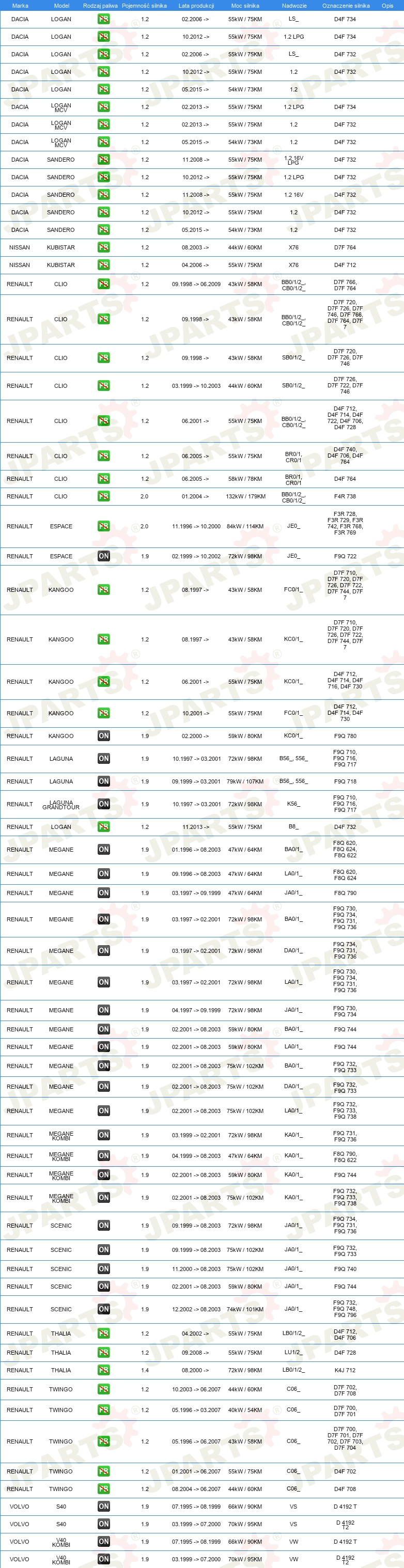Select PB icon in Renault Clio 58kW / 78KM row
The width and height of the screenshot is (404, 1568).
coord(103,478)
